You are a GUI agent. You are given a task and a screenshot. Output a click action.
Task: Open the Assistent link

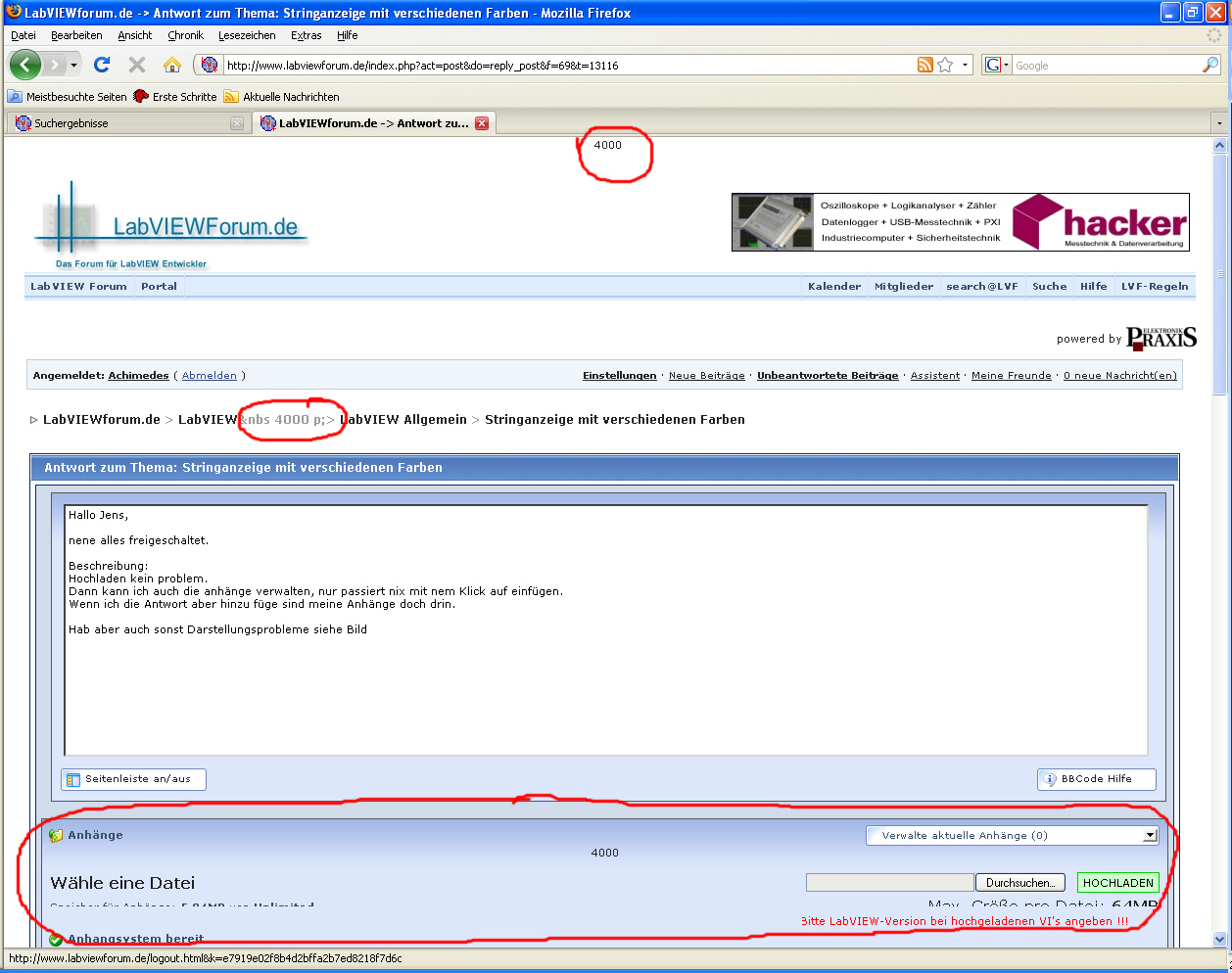[935, 376]
